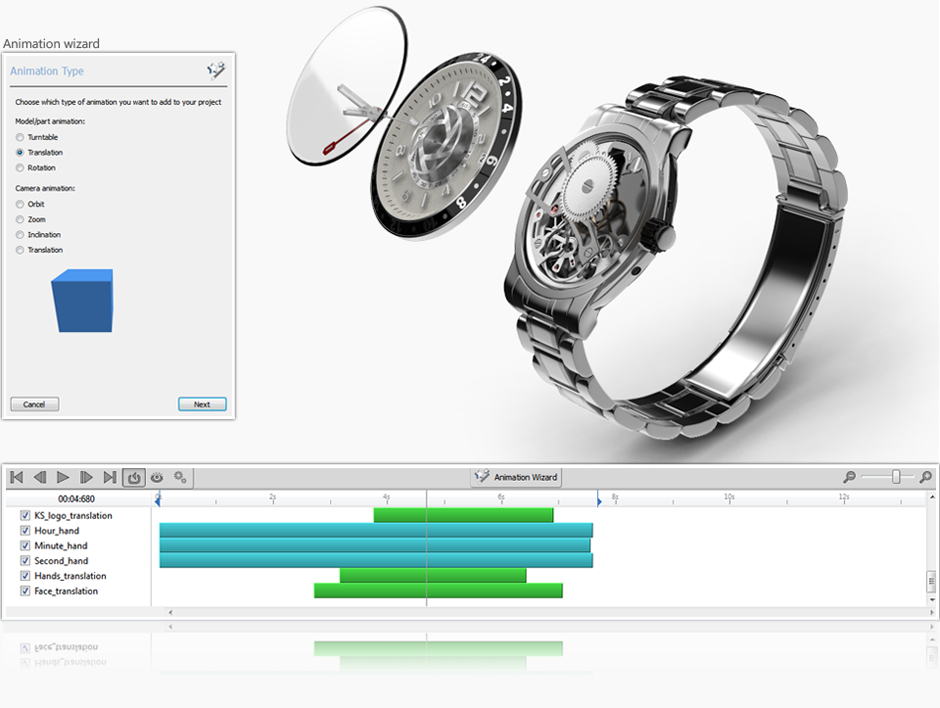Screen dimensions: 940x708
Task: Click the Face_translation green timeline bar
Action: coord(438,590)
